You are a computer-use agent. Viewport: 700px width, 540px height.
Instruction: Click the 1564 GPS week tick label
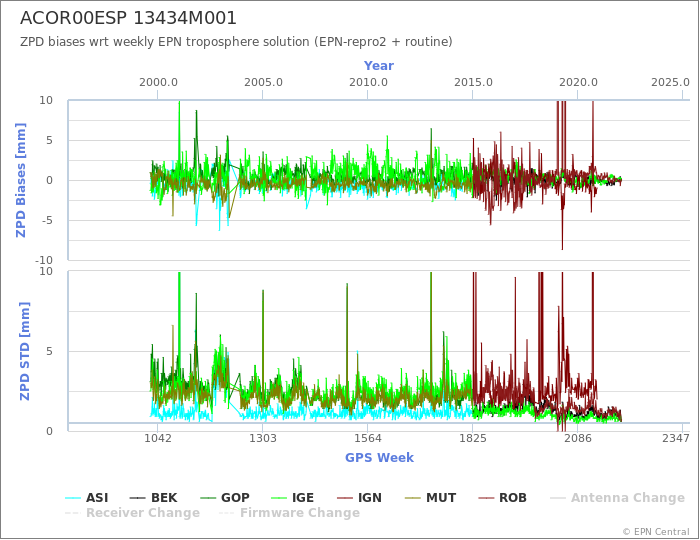tap(368, 438)
